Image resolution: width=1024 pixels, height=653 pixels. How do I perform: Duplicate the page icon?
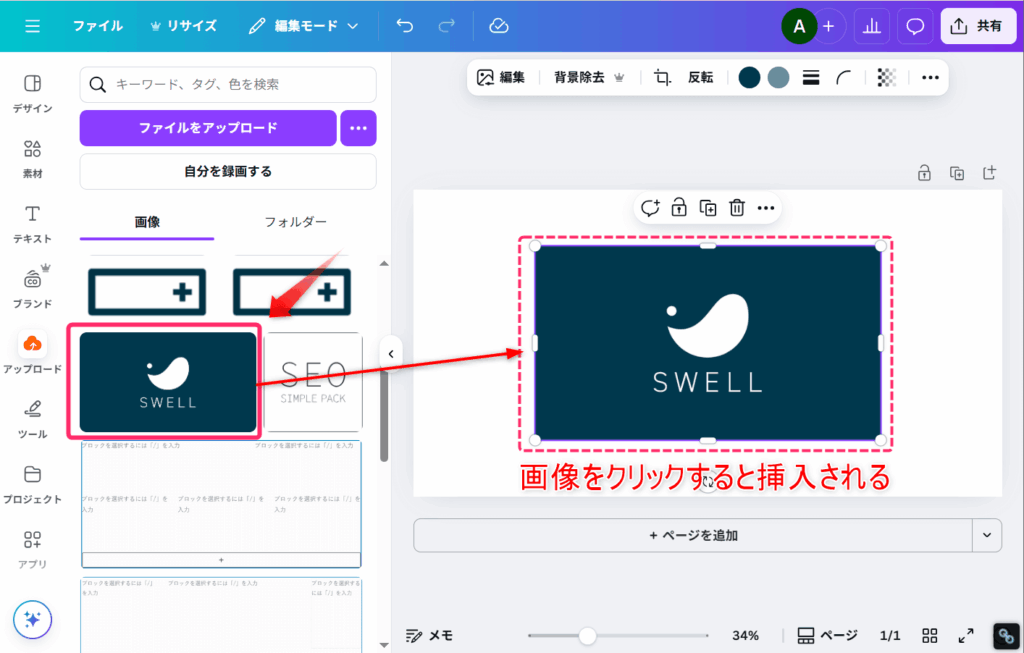pyautogui.click(x=957, y=173)
